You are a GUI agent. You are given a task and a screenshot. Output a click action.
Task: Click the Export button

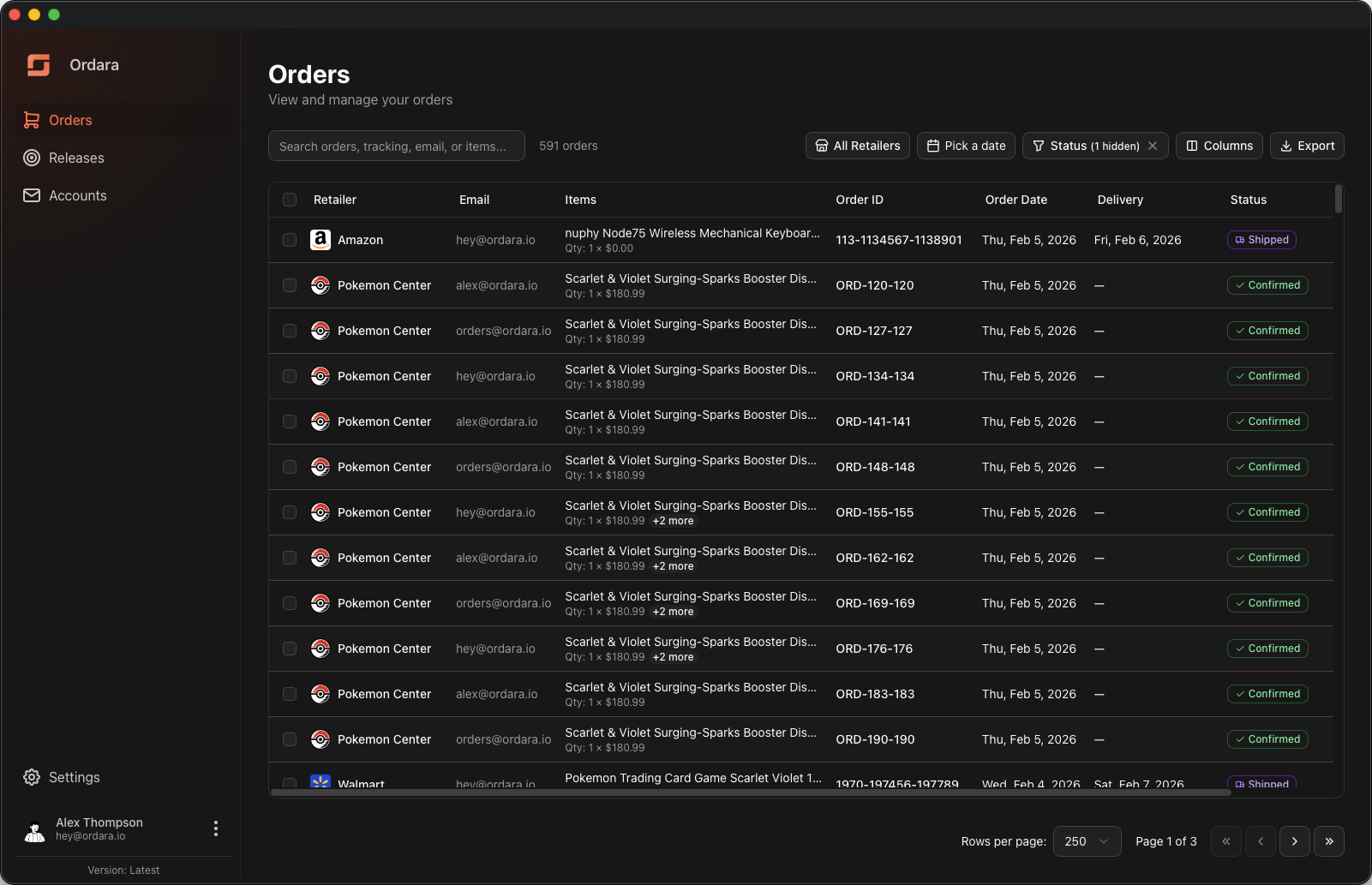(x=1307, y=146)
